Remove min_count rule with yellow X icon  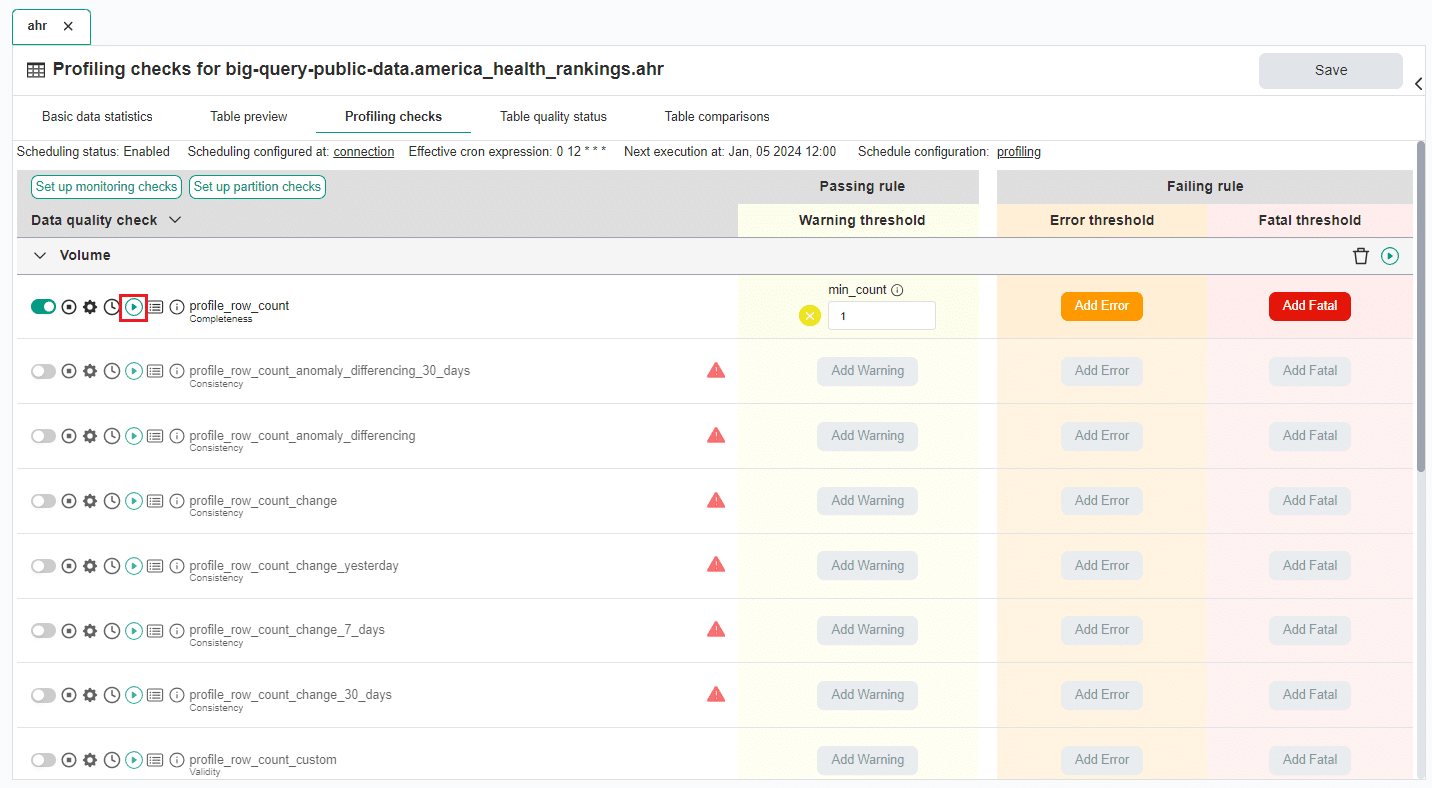pyautogui.click(x=810, y=315)
